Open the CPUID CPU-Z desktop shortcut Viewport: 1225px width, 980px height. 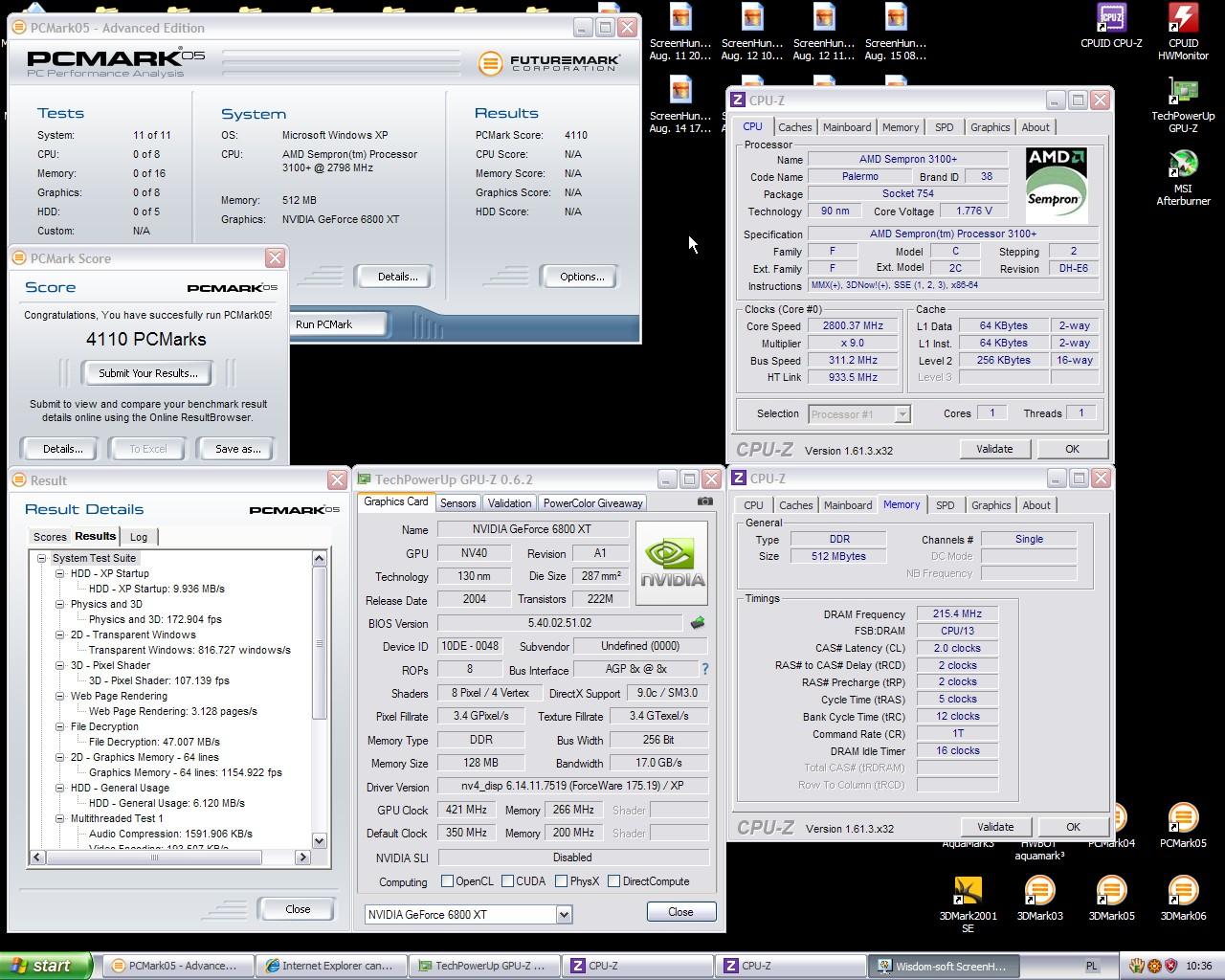coord(1111,27)
